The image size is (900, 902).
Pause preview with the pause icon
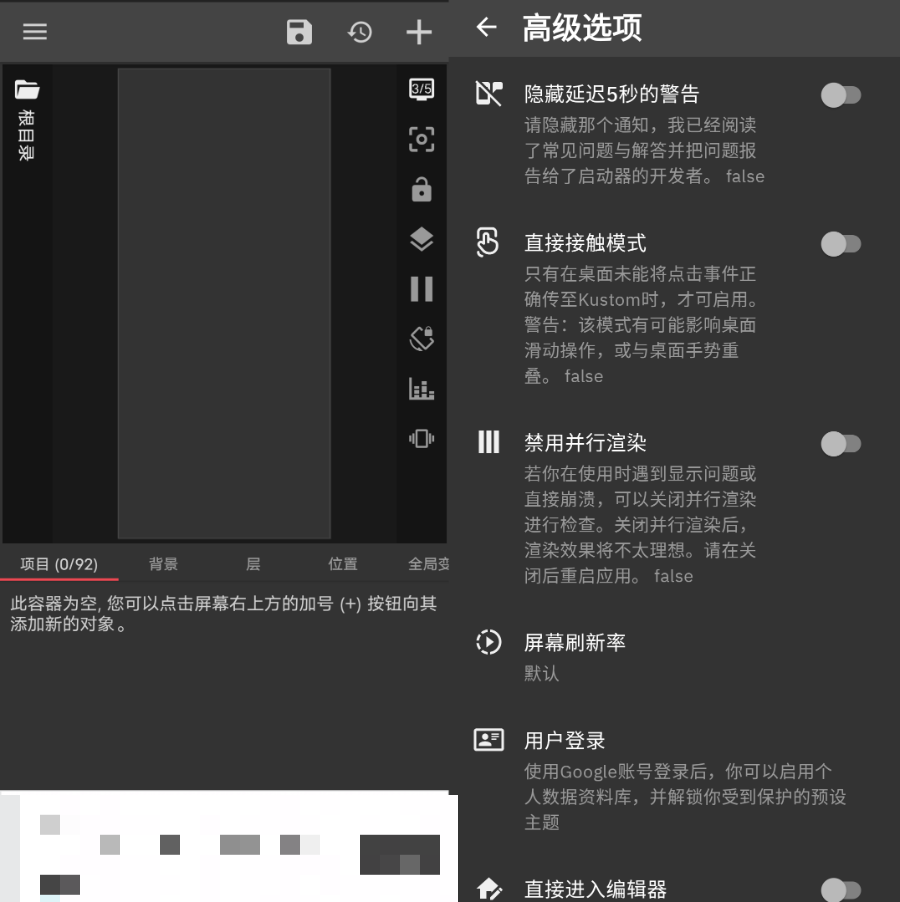pyautogui.click(x=422, y=289)
